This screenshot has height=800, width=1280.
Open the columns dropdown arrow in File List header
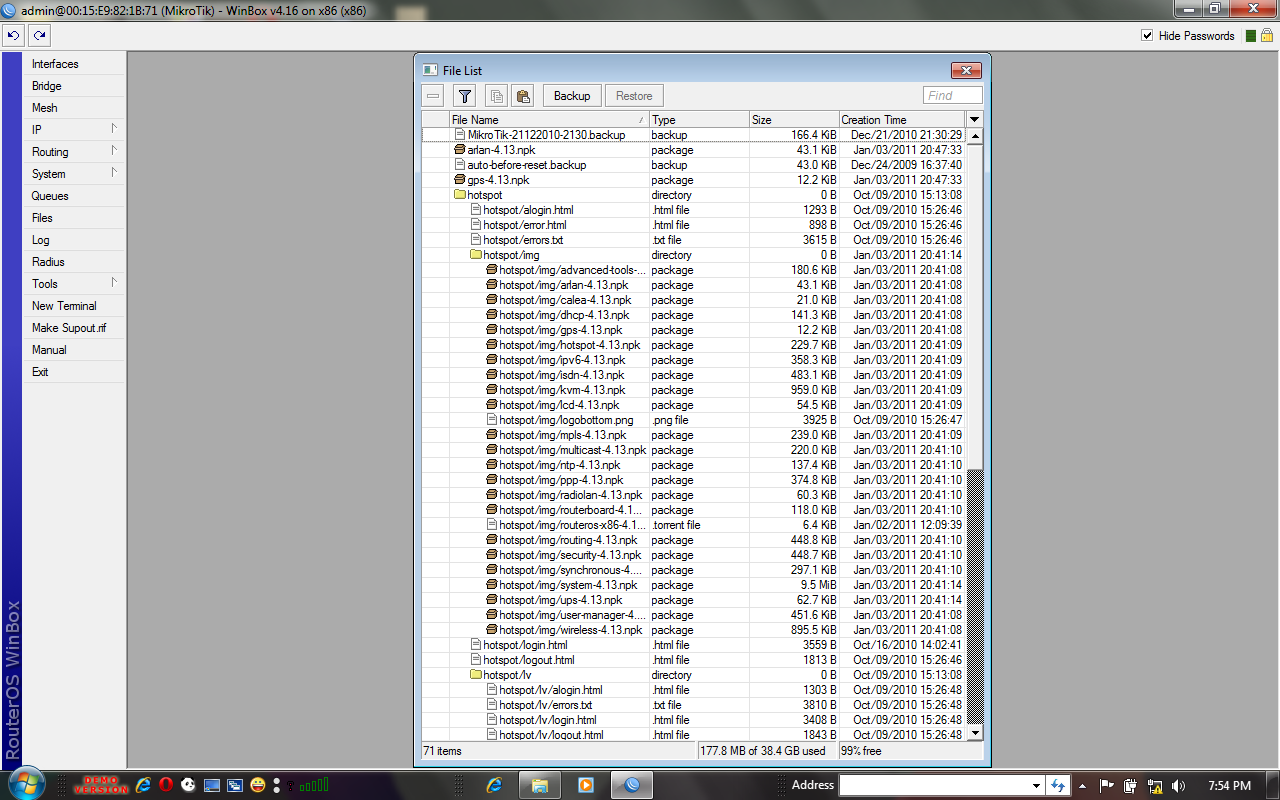pyautogui.click(x=975, y=119)
